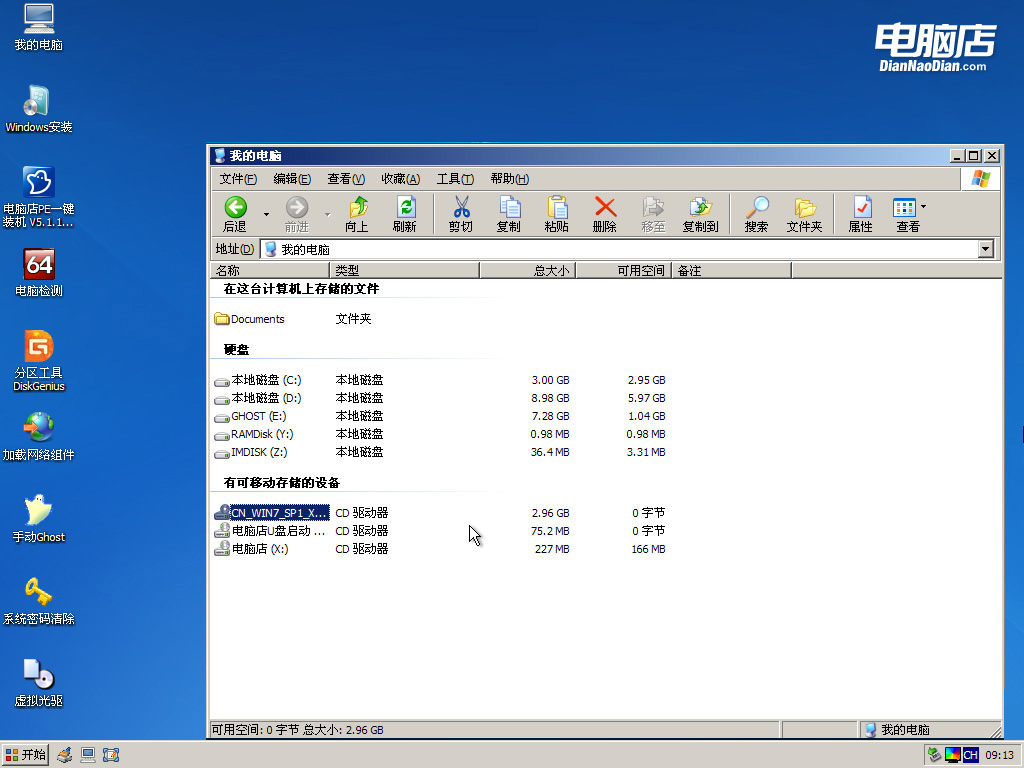Open the 收藏 favorites menu
Image resolution: width=1024 pixels, height=768 pixels.
point(400,178)
